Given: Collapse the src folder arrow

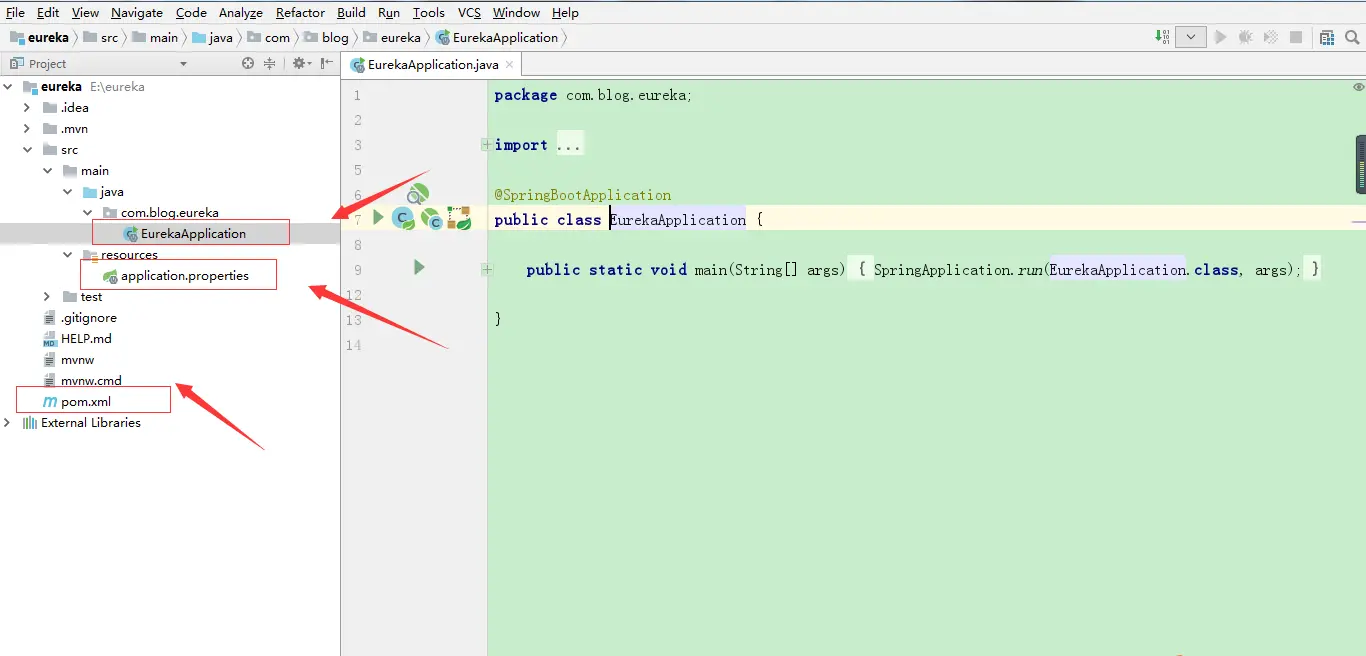Looking at the screenshot, I should [27, 150].
